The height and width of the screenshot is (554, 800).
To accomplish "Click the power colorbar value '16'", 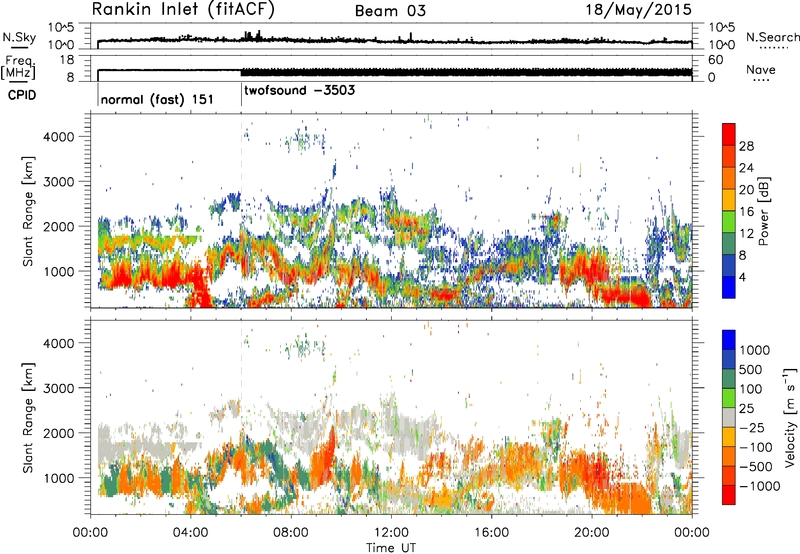I will (x=746, y=212).
